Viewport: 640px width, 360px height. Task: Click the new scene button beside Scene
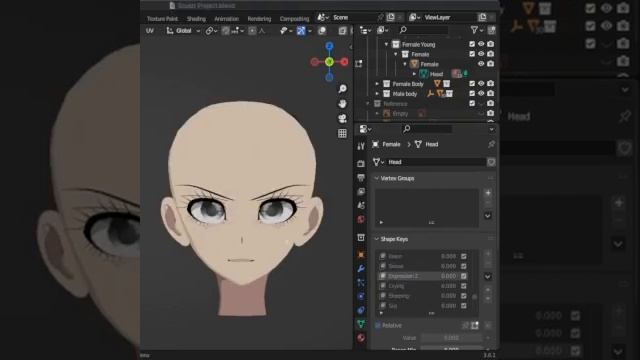[x=391, y=17]
